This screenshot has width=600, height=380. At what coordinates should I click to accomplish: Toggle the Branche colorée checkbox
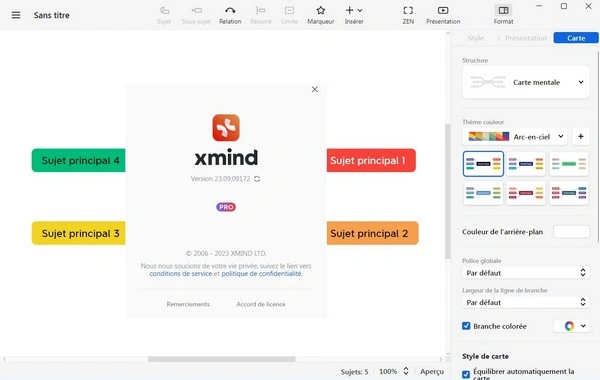466,326
